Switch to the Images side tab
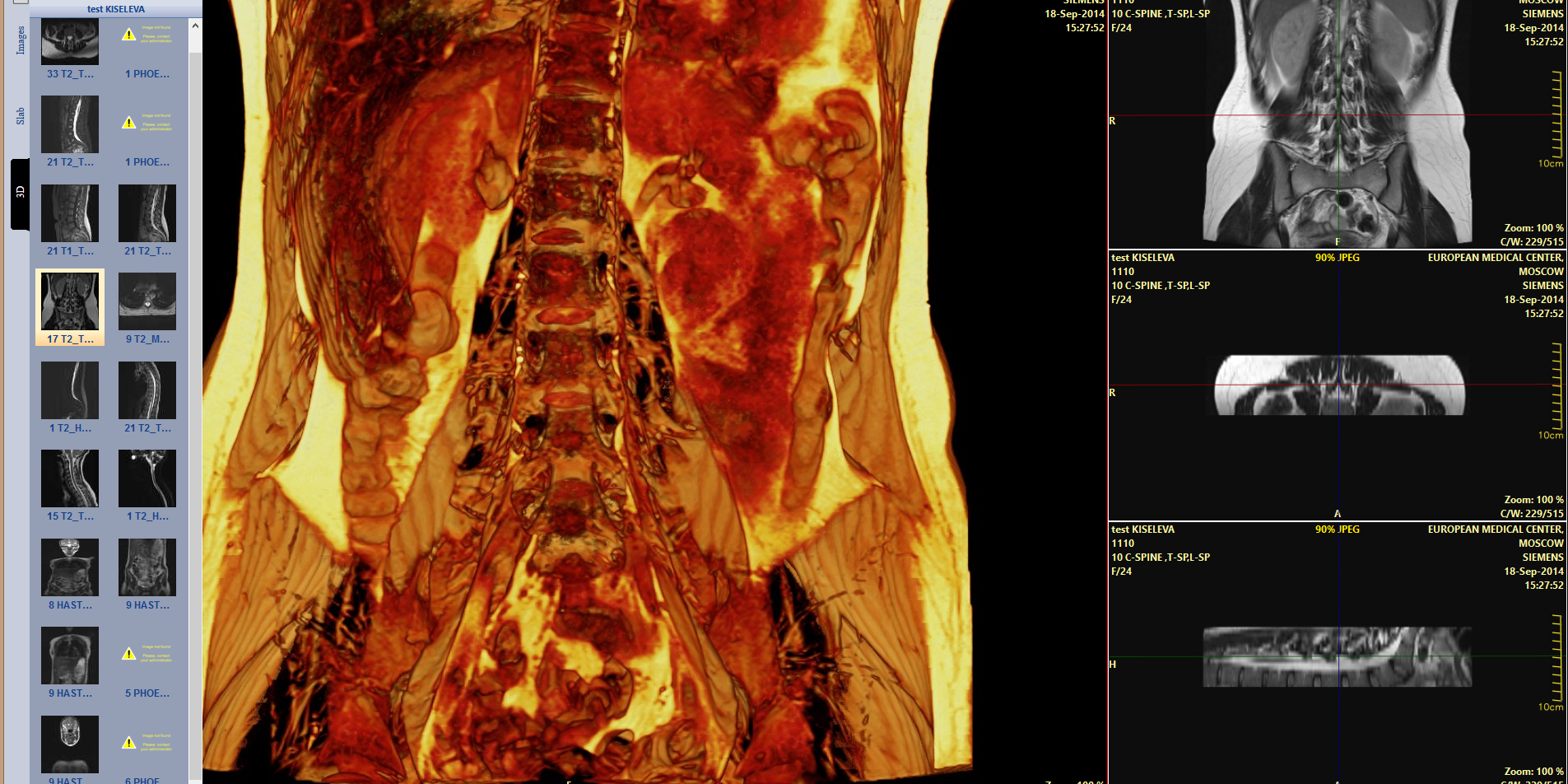The height and width of the screenshot is (784, 1568). point(21,40)
